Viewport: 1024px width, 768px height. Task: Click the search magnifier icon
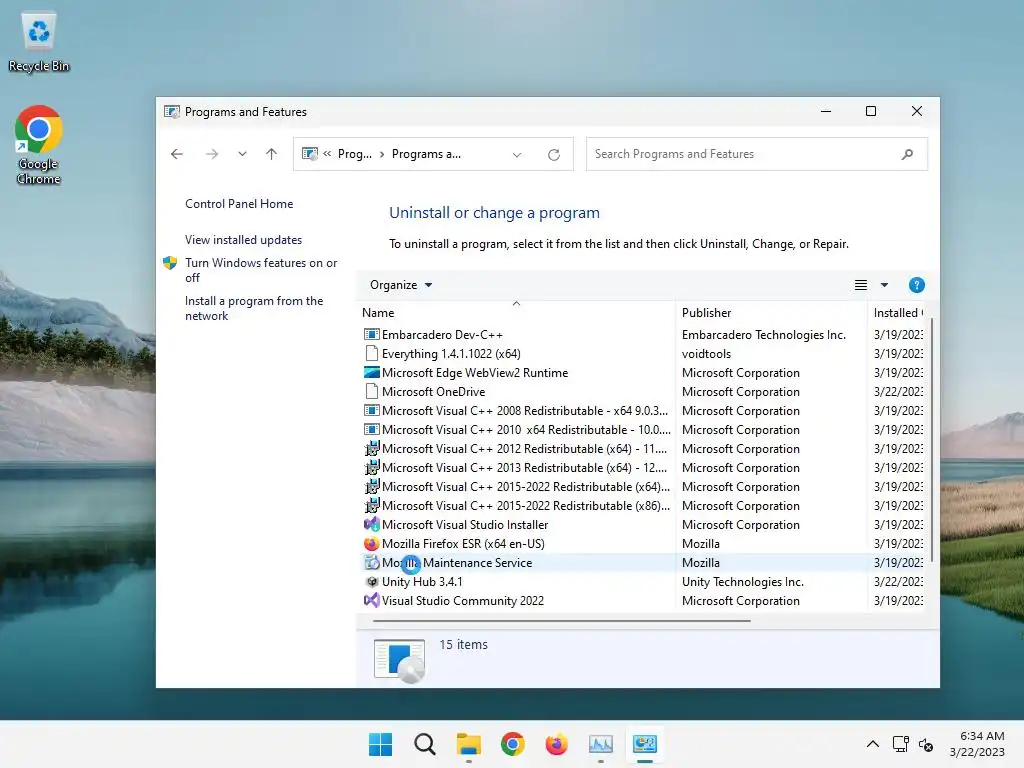907,154
